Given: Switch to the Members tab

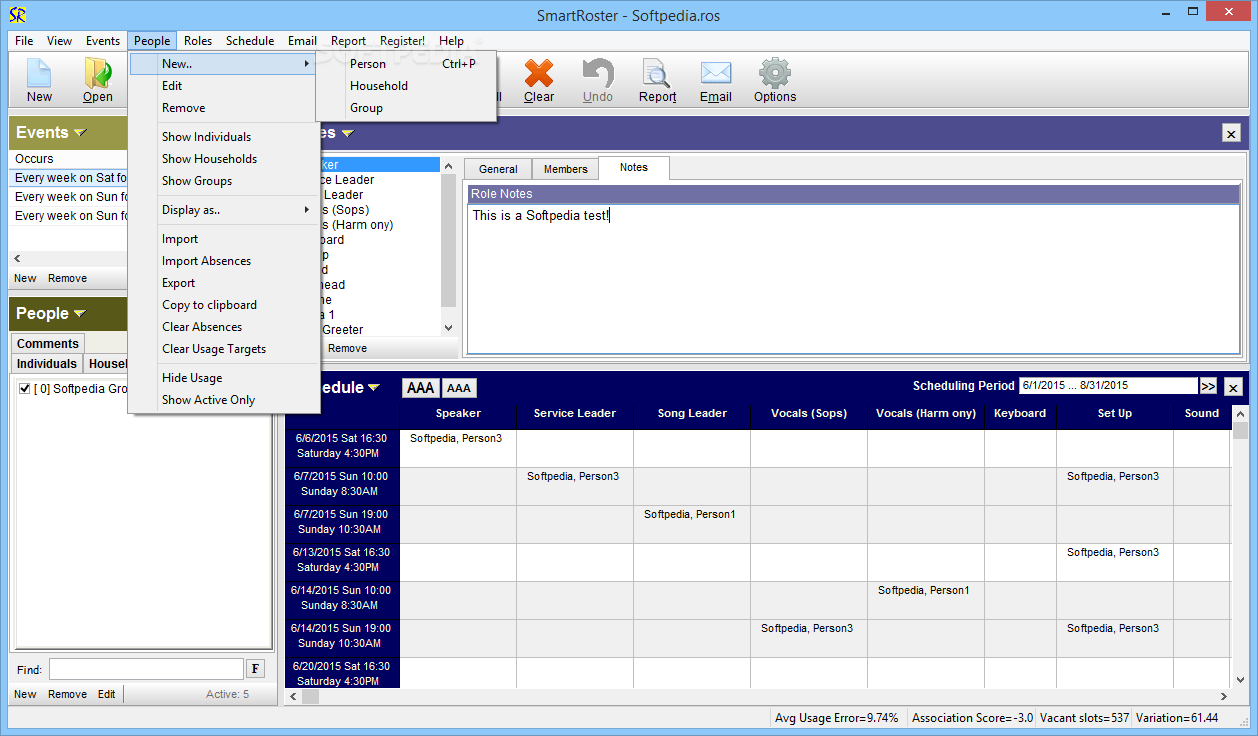Looking at the screenshot, I should 565,169.
